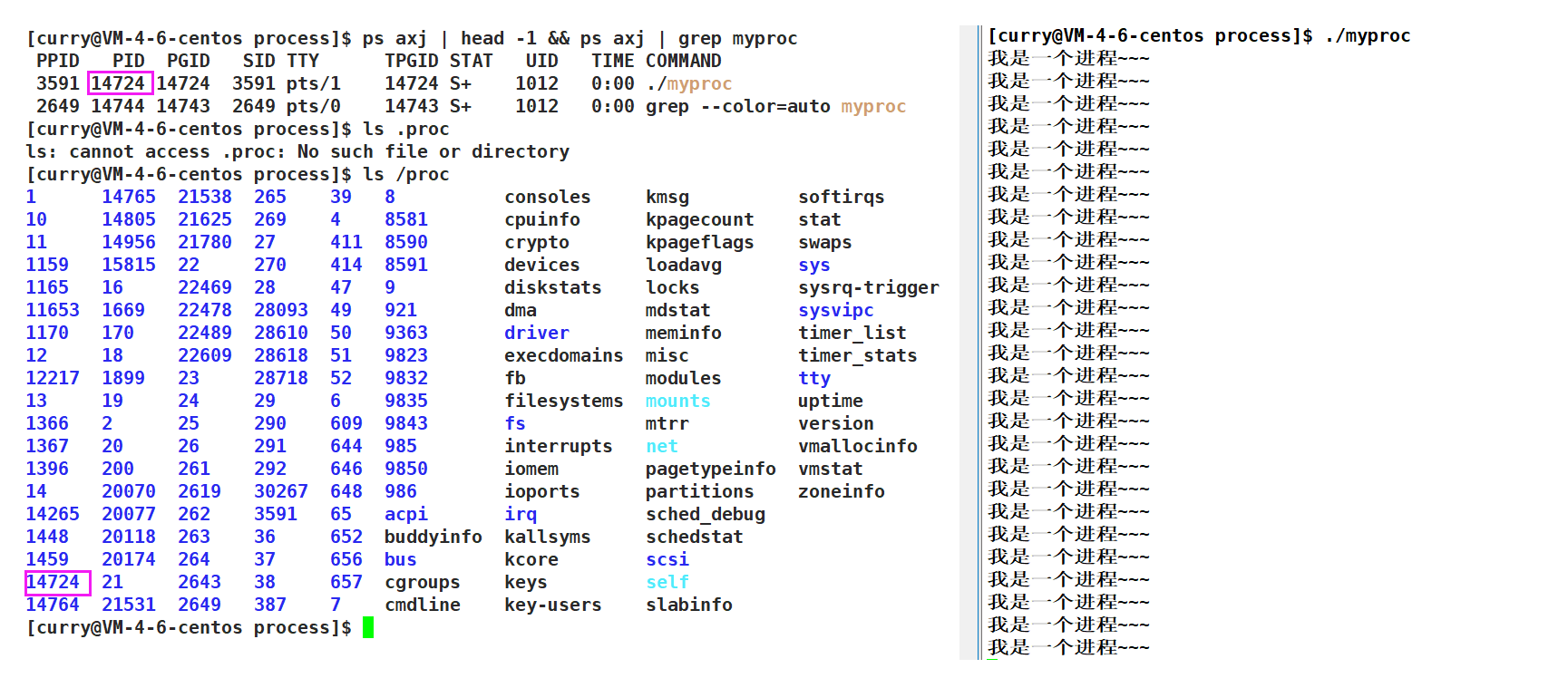Click the blue 'acpi' directory

point(405,515)
